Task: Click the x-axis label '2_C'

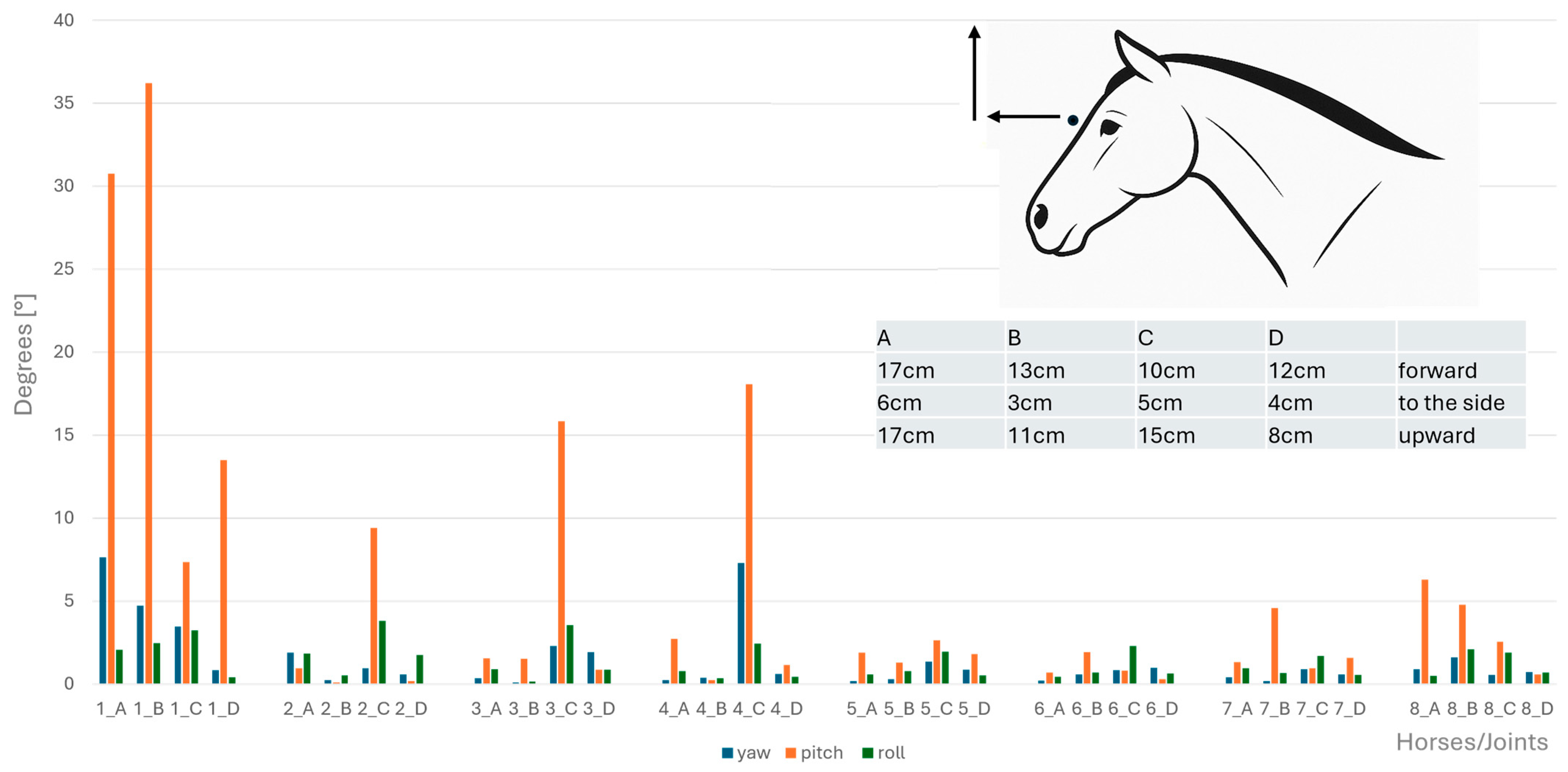Action: point(373,709)
